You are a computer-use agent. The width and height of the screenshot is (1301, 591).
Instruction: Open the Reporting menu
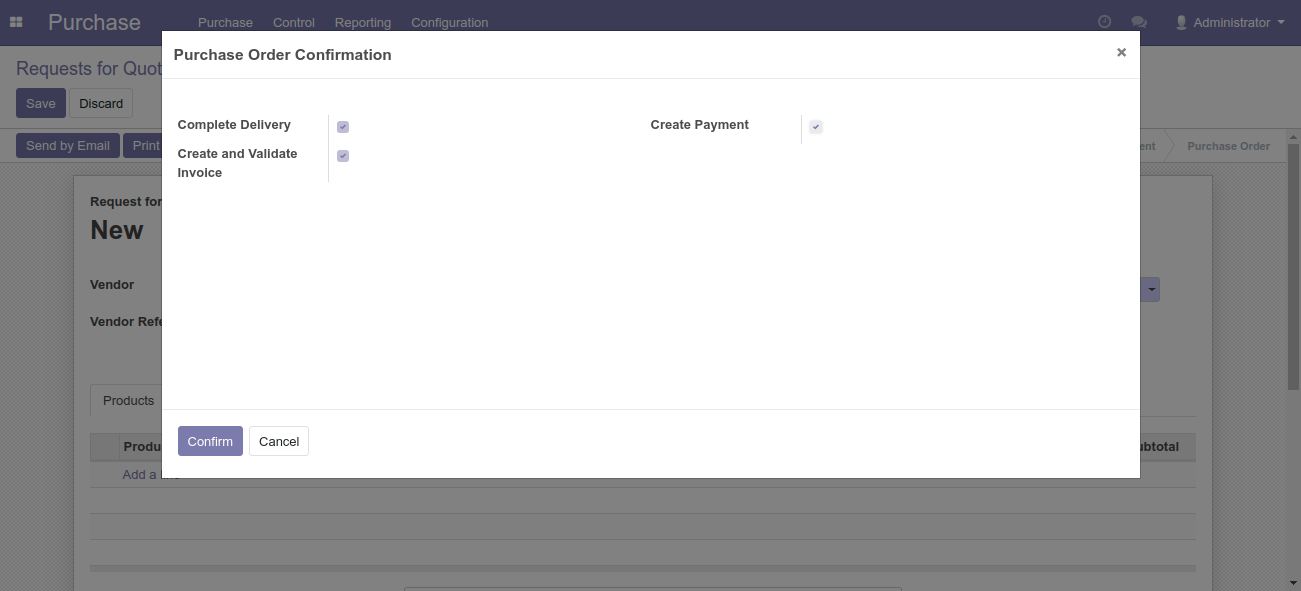363,22
